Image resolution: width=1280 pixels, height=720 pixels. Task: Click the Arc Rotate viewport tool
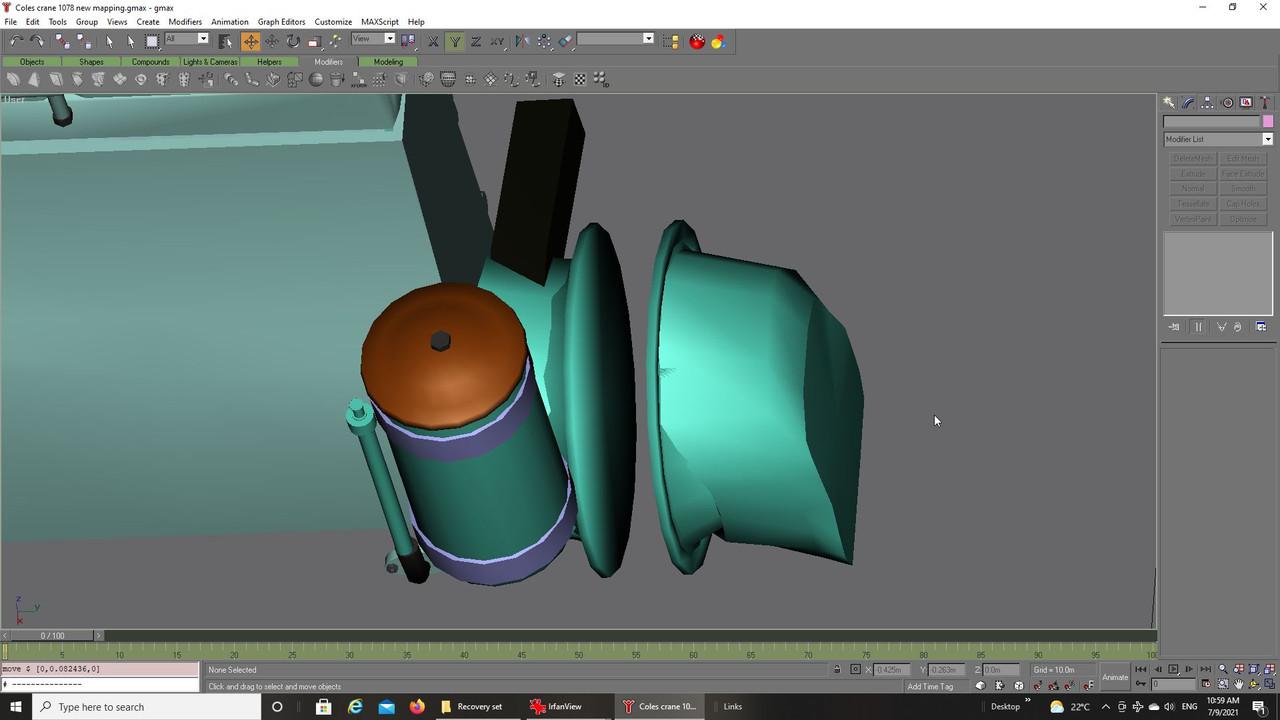pyautogui.click(x=1255, y=685)
